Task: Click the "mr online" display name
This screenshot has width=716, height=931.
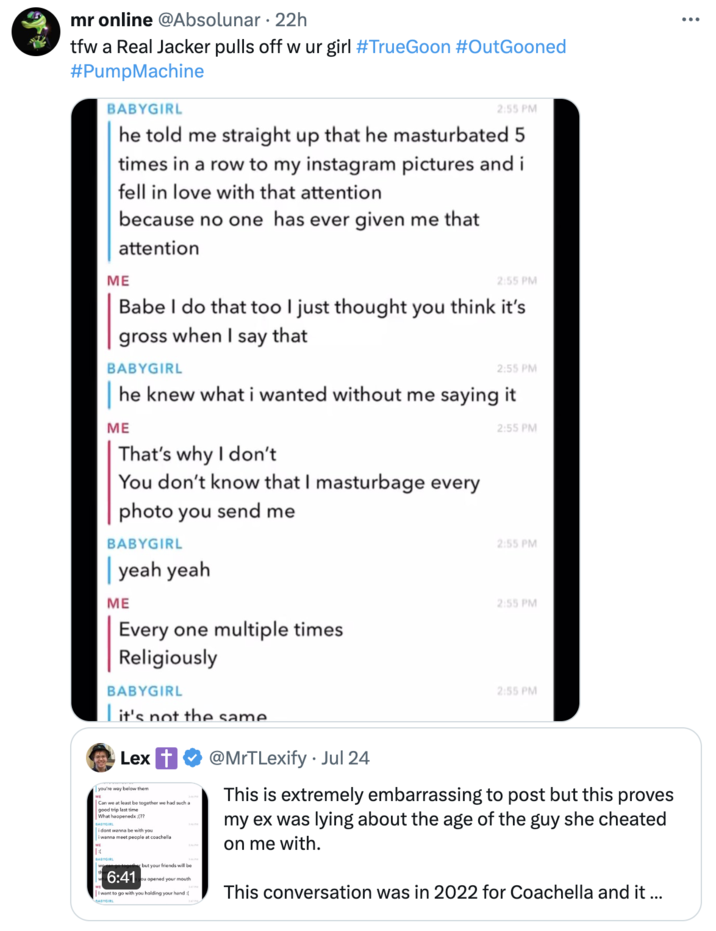Action: (111, 20)
